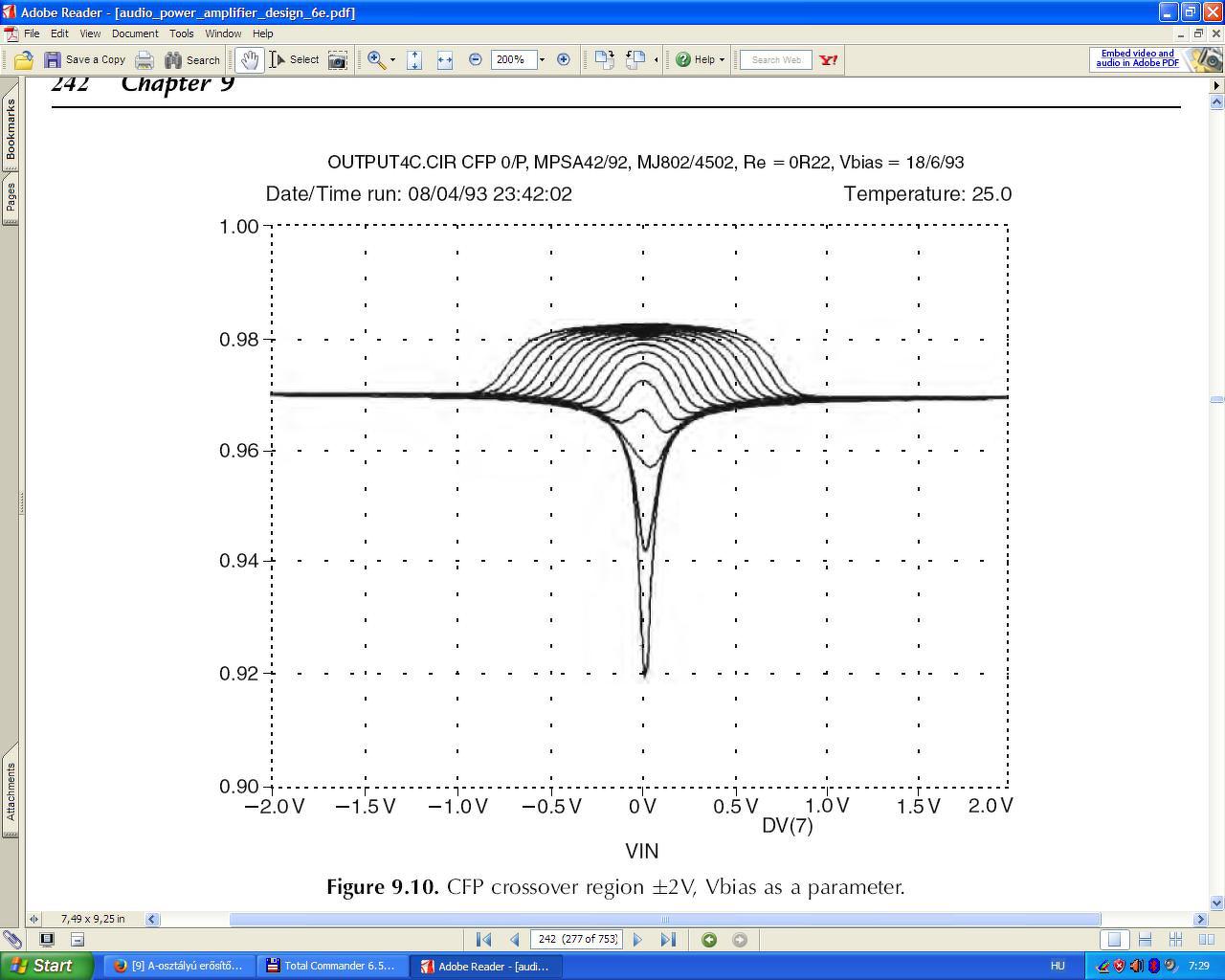The image size is (1225, 980).
Task: Click the full screen view icon in status bar
Action: point(47,940)
